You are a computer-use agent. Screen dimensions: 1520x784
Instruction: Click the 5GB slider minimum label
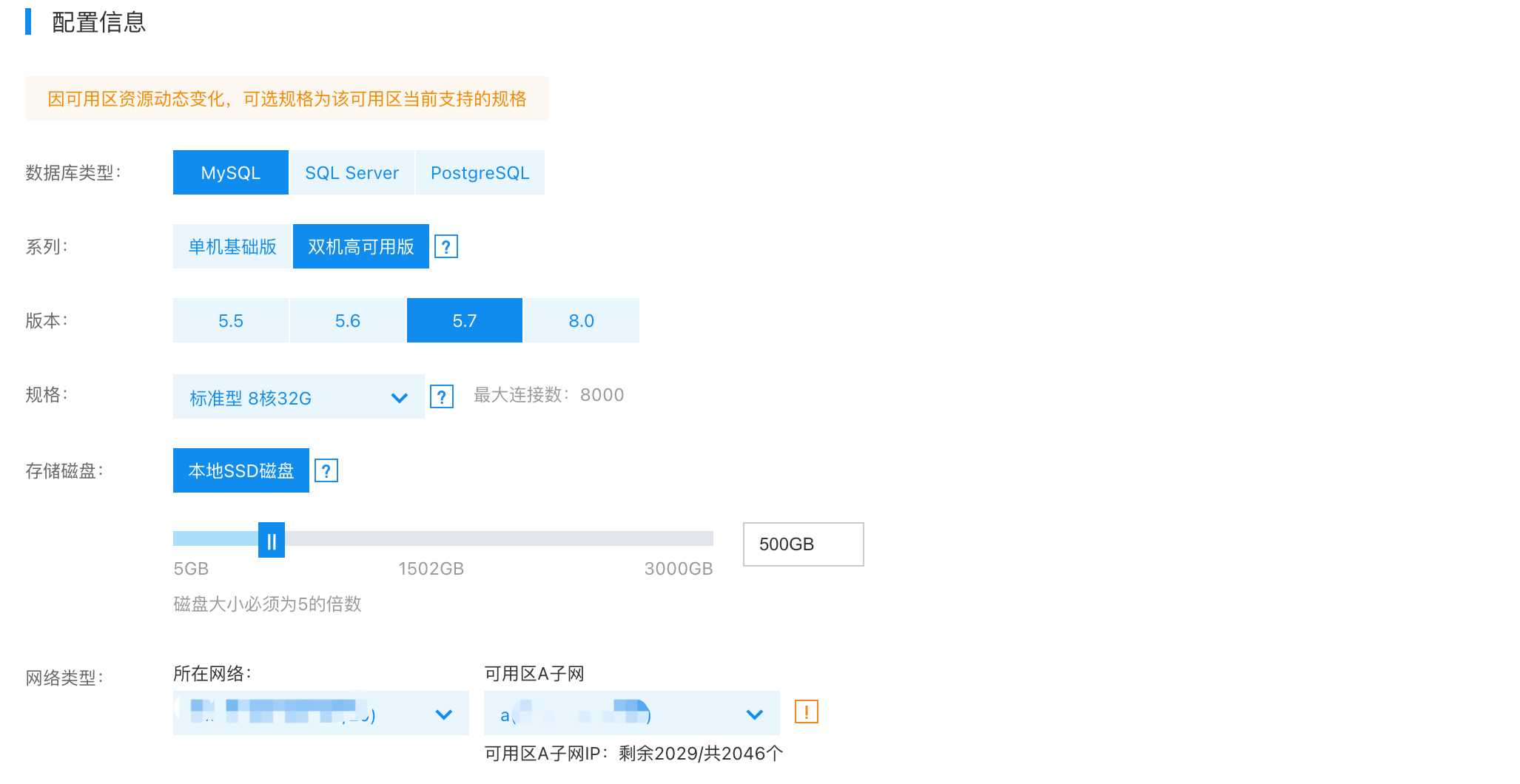191,569
